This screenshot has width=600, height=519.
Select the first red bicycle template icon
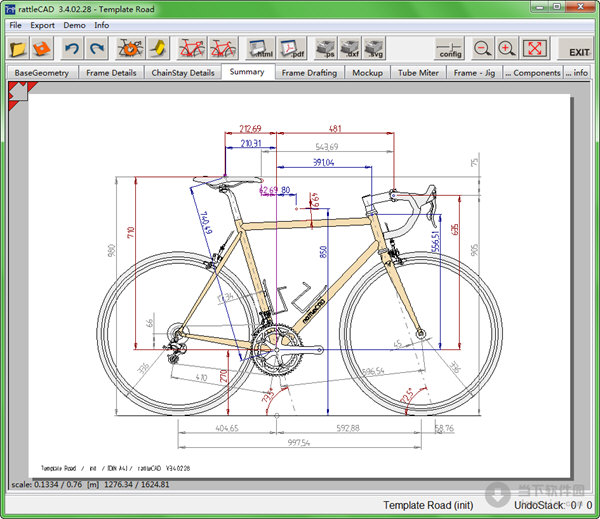(x=192, y=49)
